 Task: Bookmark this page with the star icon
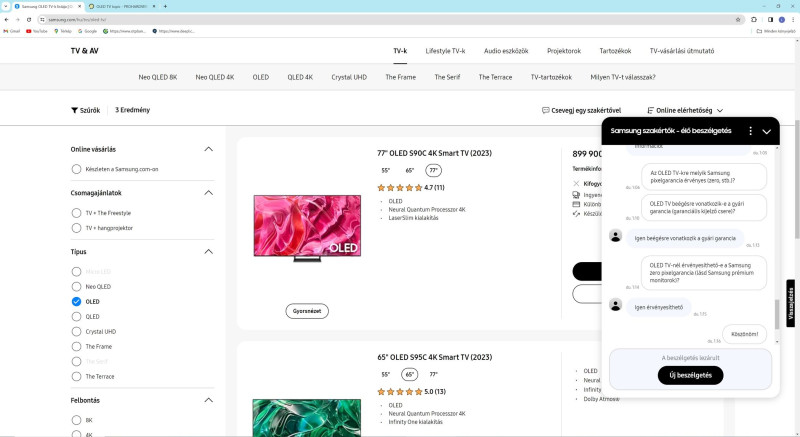[738, 19]
